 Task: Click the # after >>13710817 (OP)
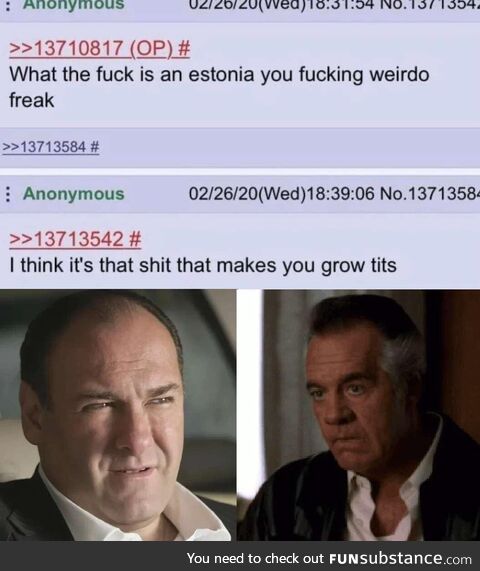click(x=184, y=48)
